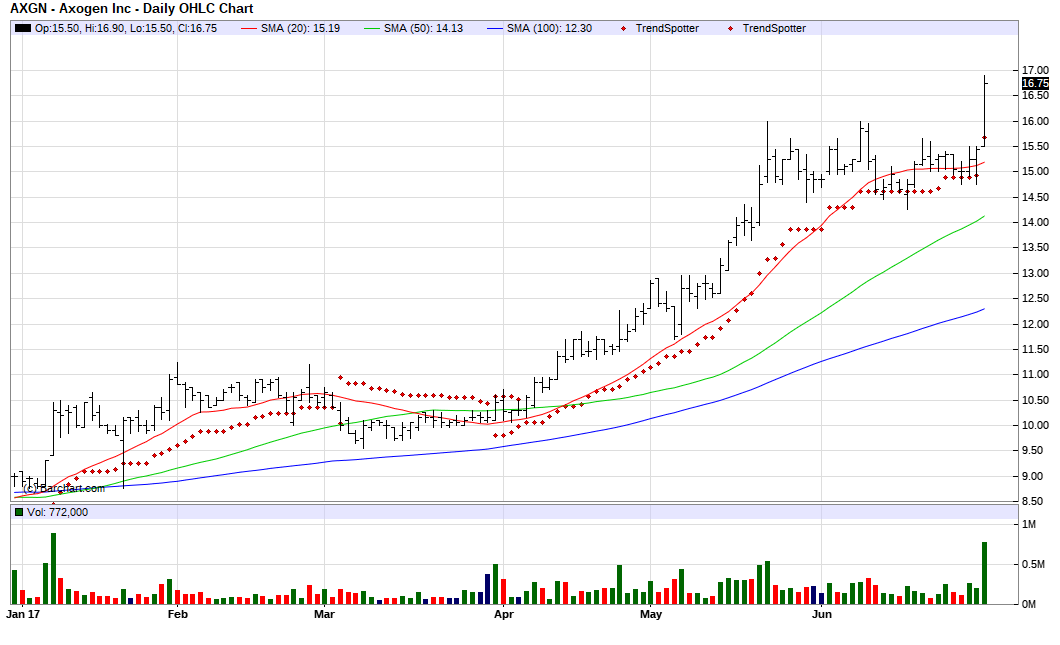Click the Feb date axis label
Viewport: 1060px width, 645px height.
177,615
